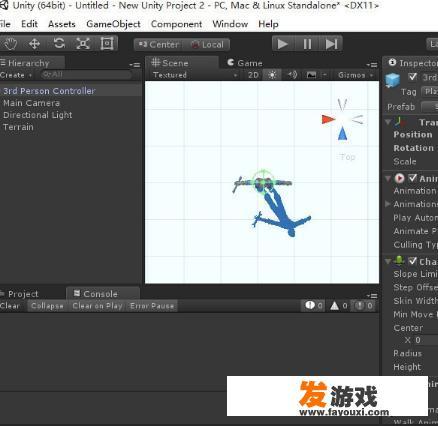438x426 pixels.
Task: Toggle 2D scene view mode
Action: pos(253,75)
